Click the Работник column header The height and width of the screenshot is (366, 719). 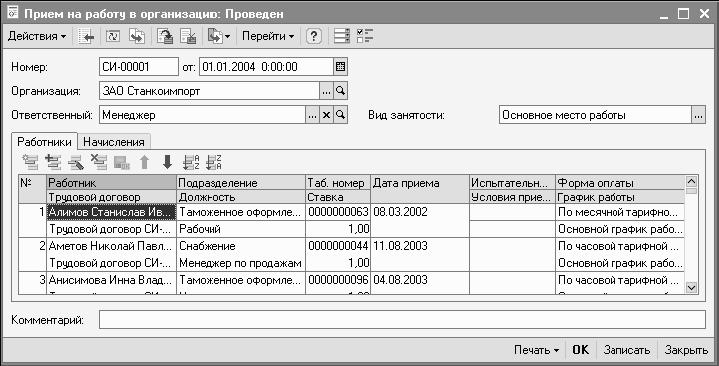[x=111, y=183]
